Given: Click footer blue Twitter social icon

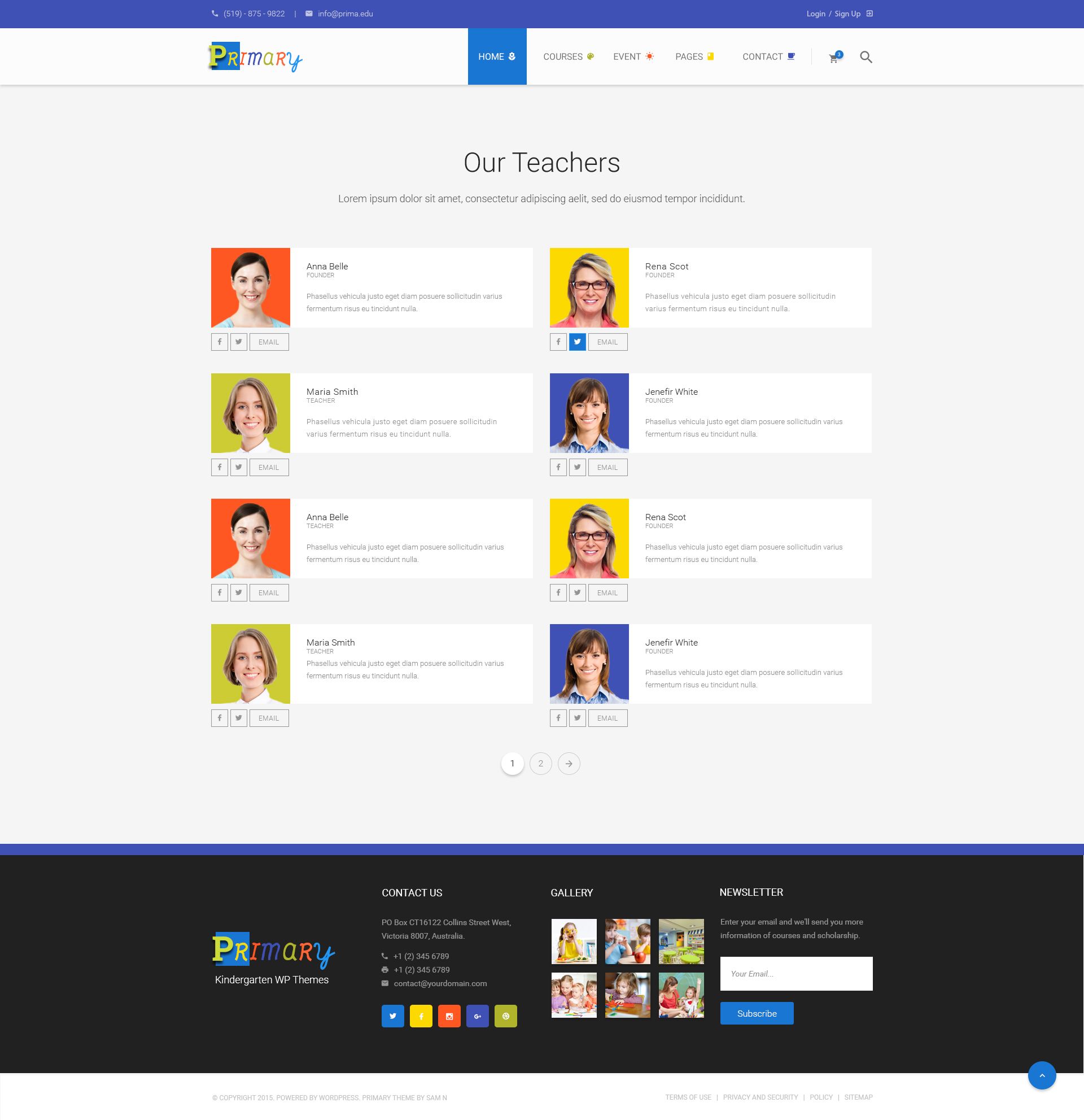Looking at the screenshot, I should point(392,1016).
